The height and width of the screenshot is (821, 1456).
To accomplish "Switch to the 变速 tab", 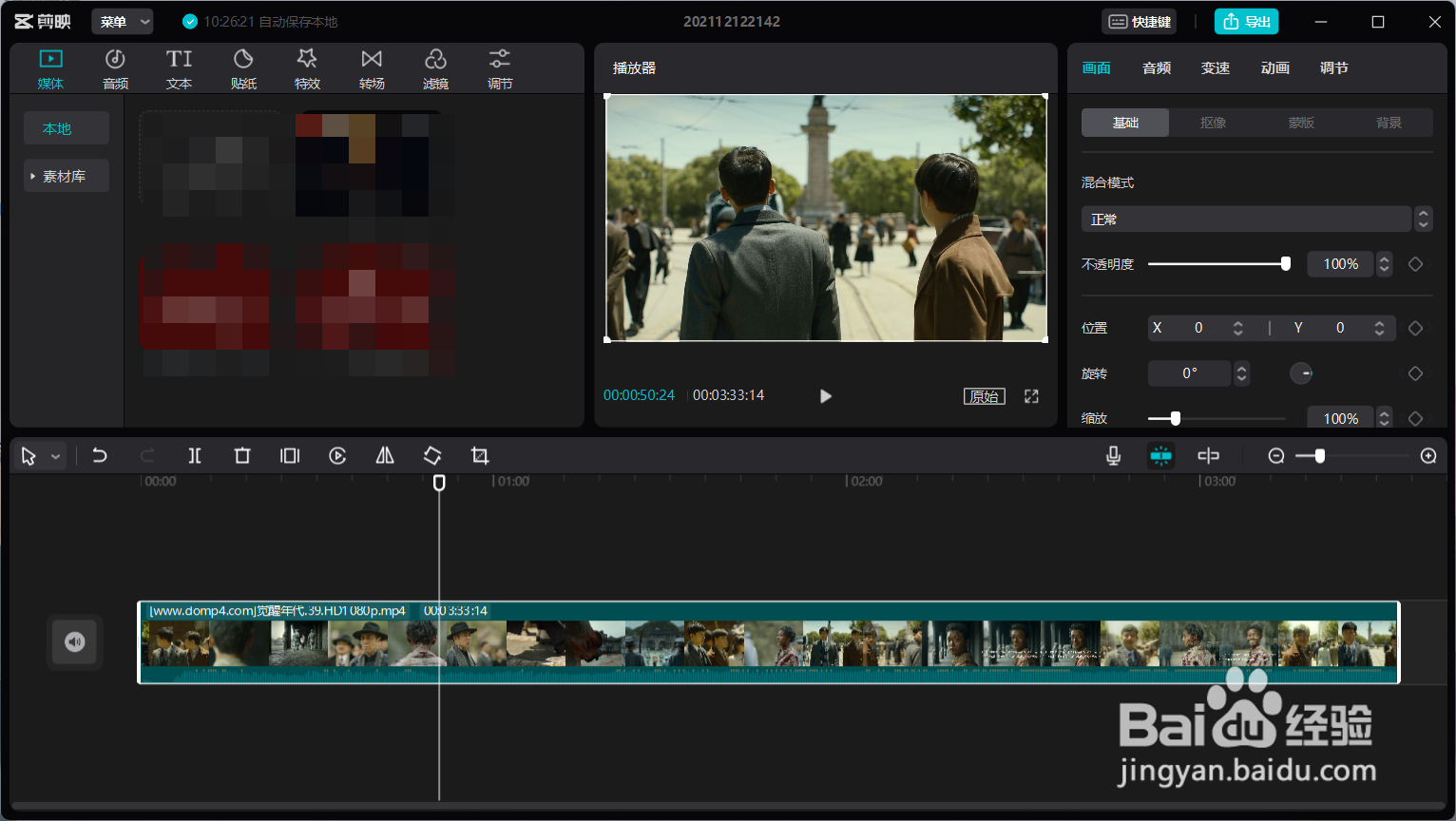I will pyautogui.click(x=1216, y=68).
